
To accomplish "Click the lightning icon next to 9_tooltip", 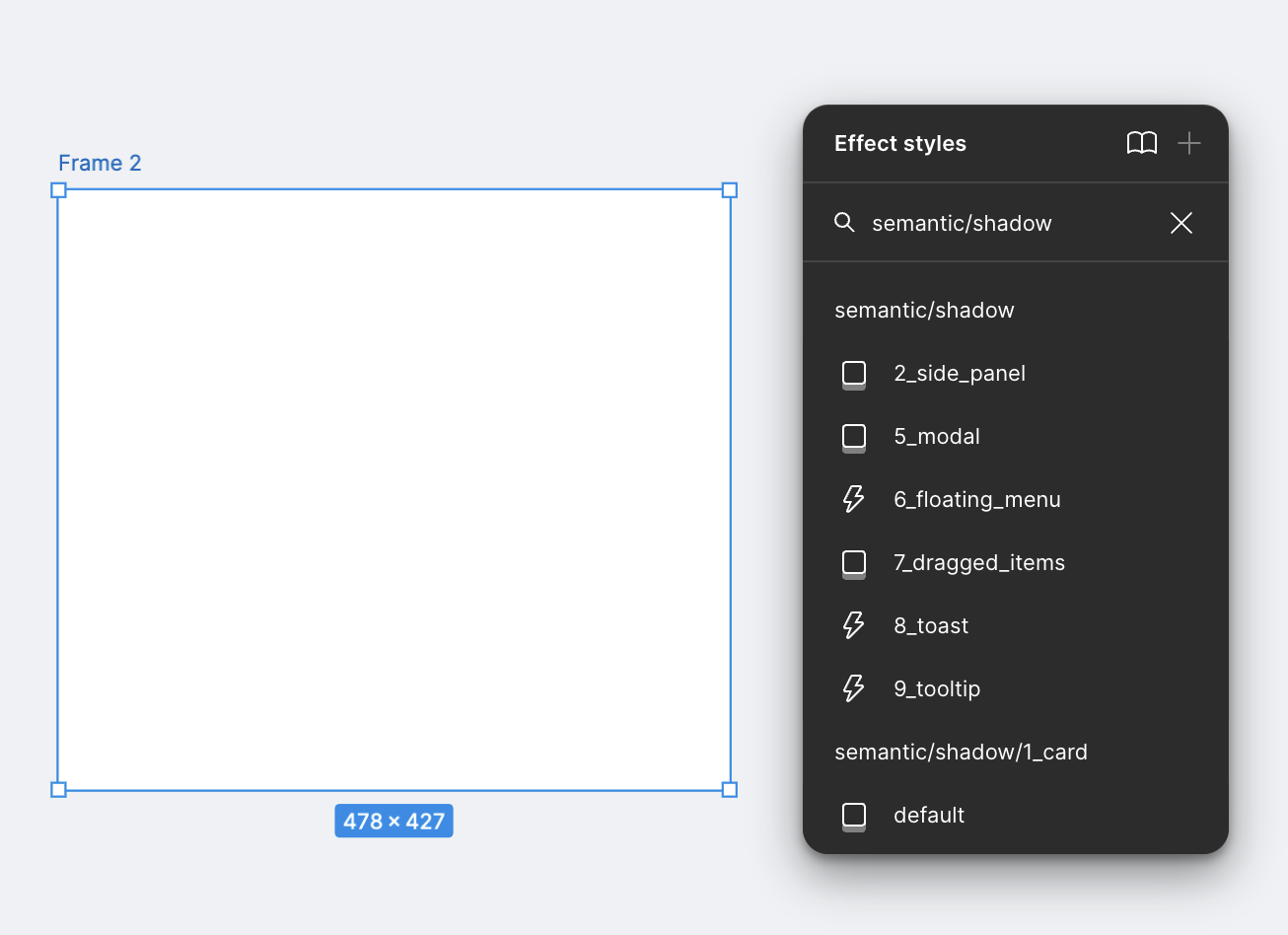I will [x=853, y=688].
